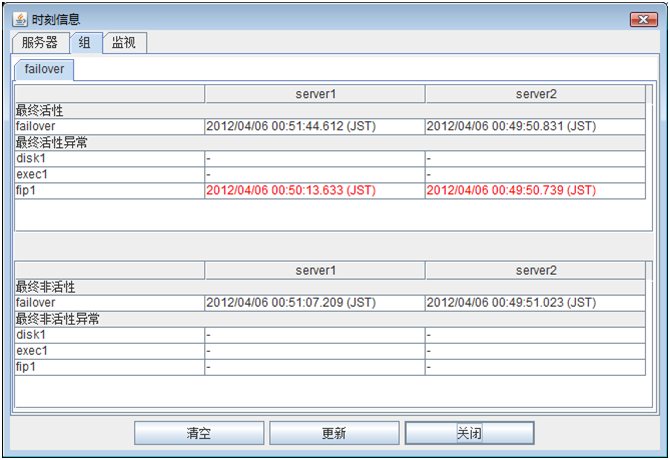Select the 组 tab
Screen dimensions: 670x460
[x=84, y=42]
